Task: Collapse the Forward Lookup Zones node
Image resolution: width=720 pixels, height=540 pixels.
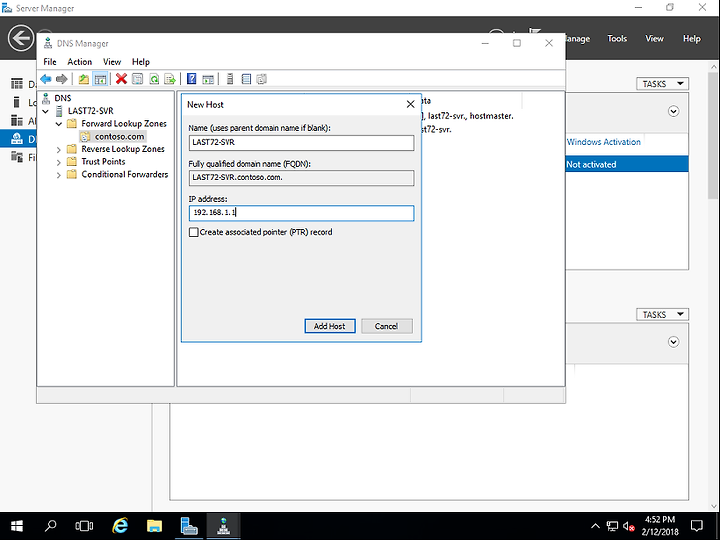Action: [59, 124]
